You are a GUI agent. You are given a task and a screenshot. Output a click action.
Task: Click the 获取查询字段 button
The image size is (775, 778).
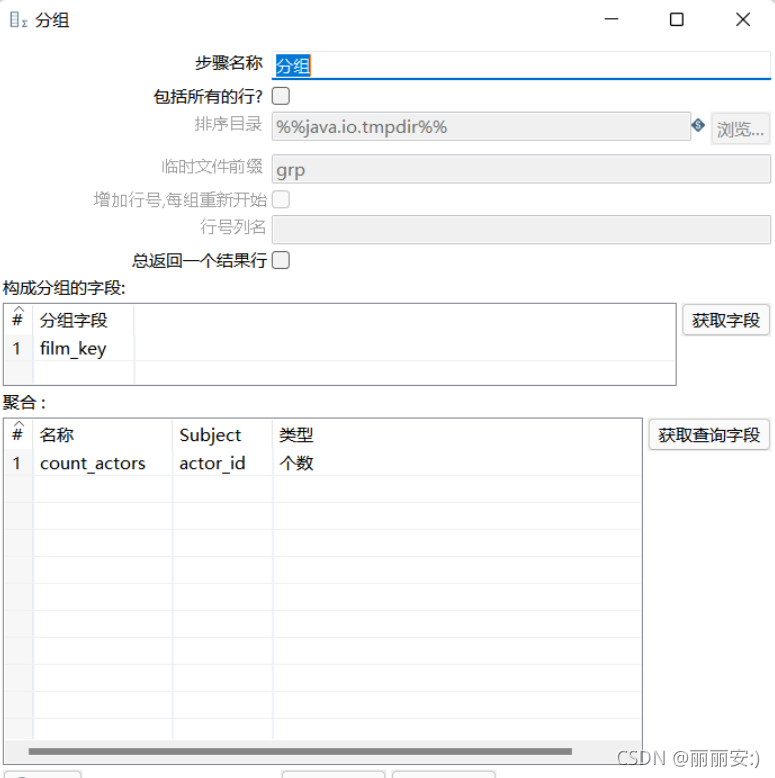(709, 435)
